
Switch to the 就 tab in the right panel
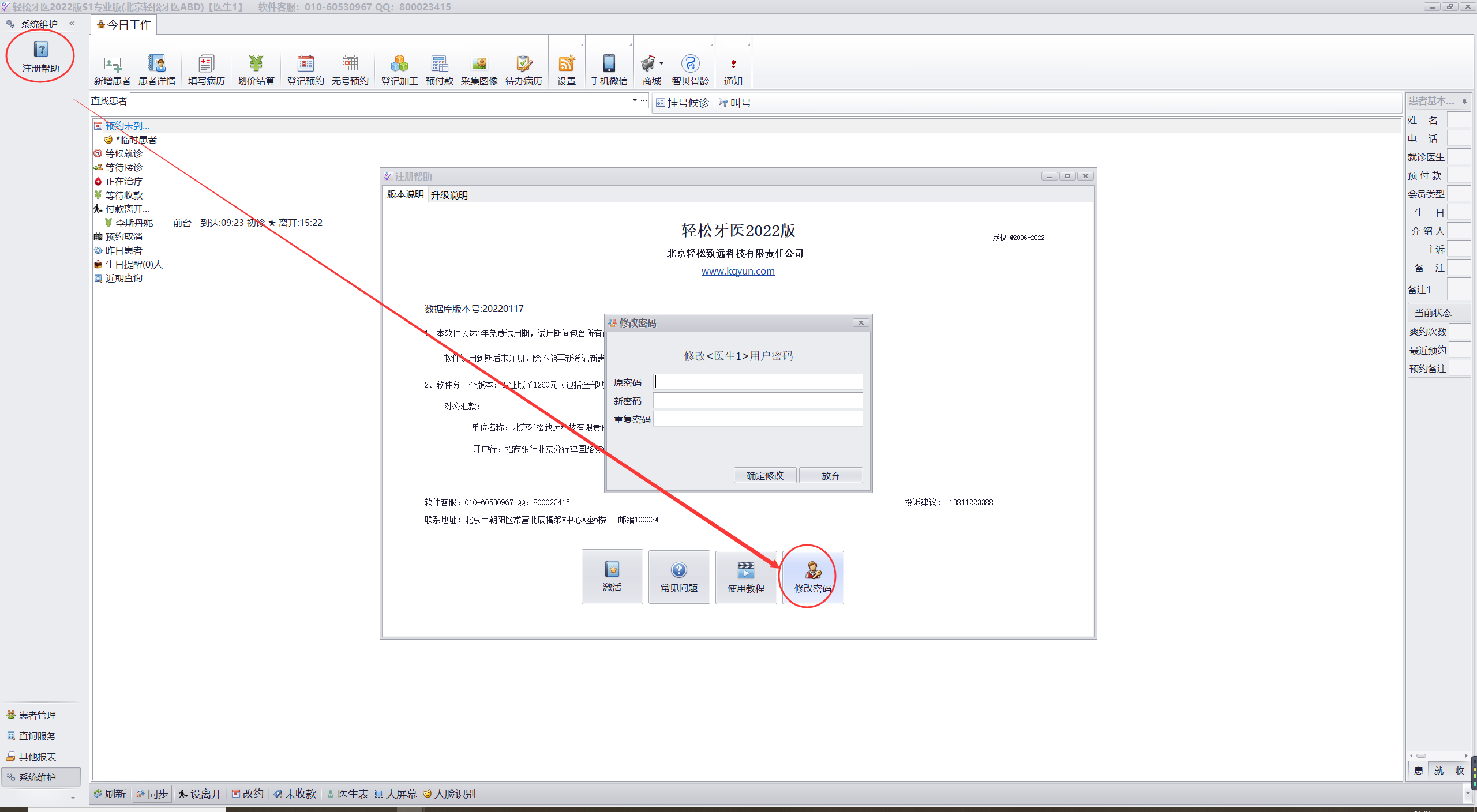point(1438,770)
